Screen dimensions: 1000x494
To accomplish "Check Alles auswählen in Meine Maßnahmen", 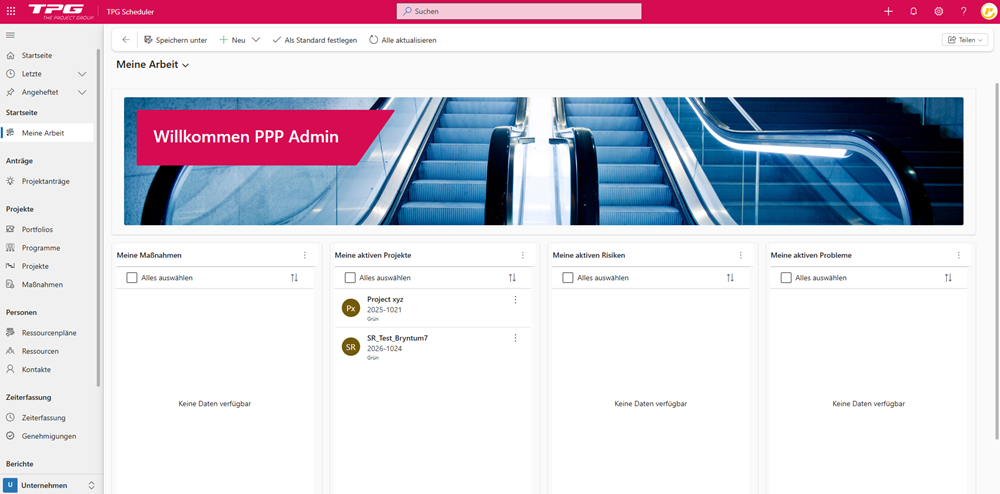I will coord(132,278).
